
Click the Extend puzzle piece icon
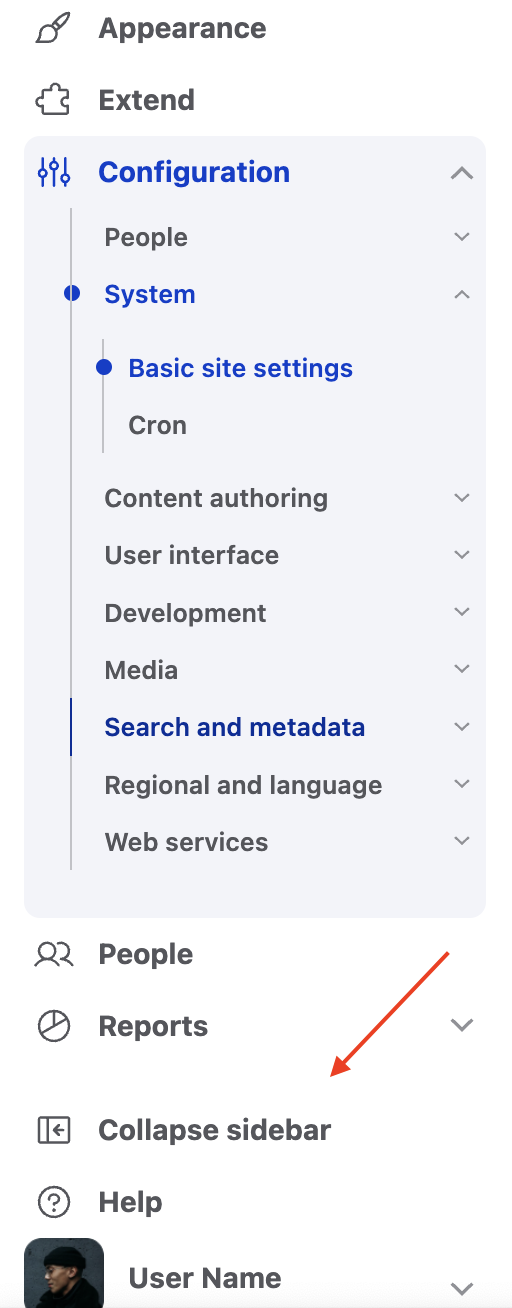click(x=53, y=100)
